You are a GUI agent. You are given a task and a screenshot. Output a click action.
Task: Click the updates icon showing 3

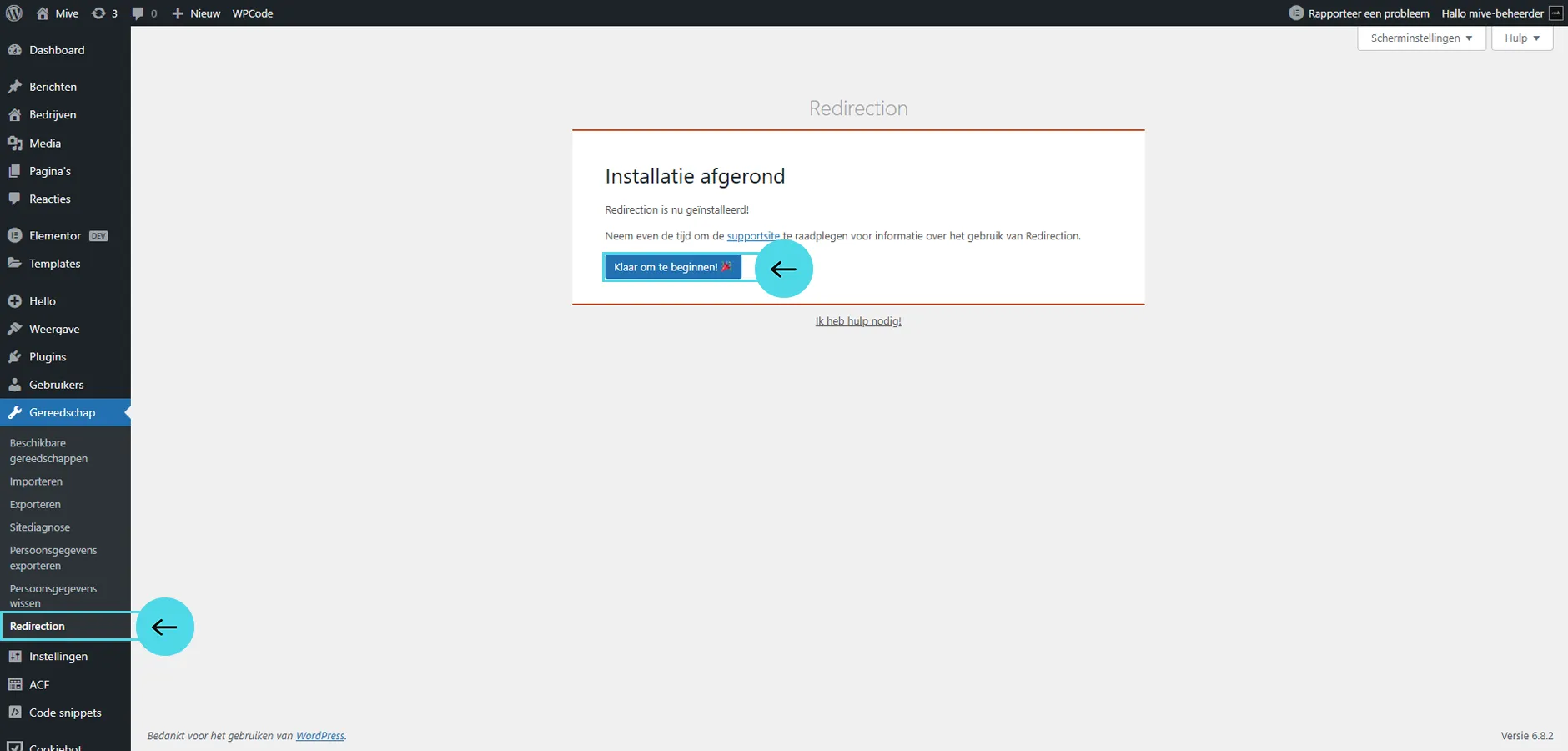coord(99,13)
